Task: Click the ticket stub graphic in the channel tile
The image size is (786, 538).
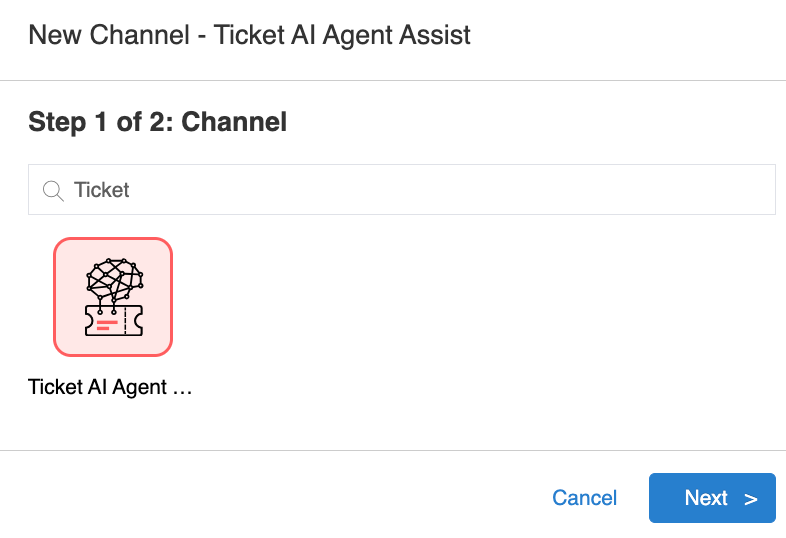Action: point(113,322)
